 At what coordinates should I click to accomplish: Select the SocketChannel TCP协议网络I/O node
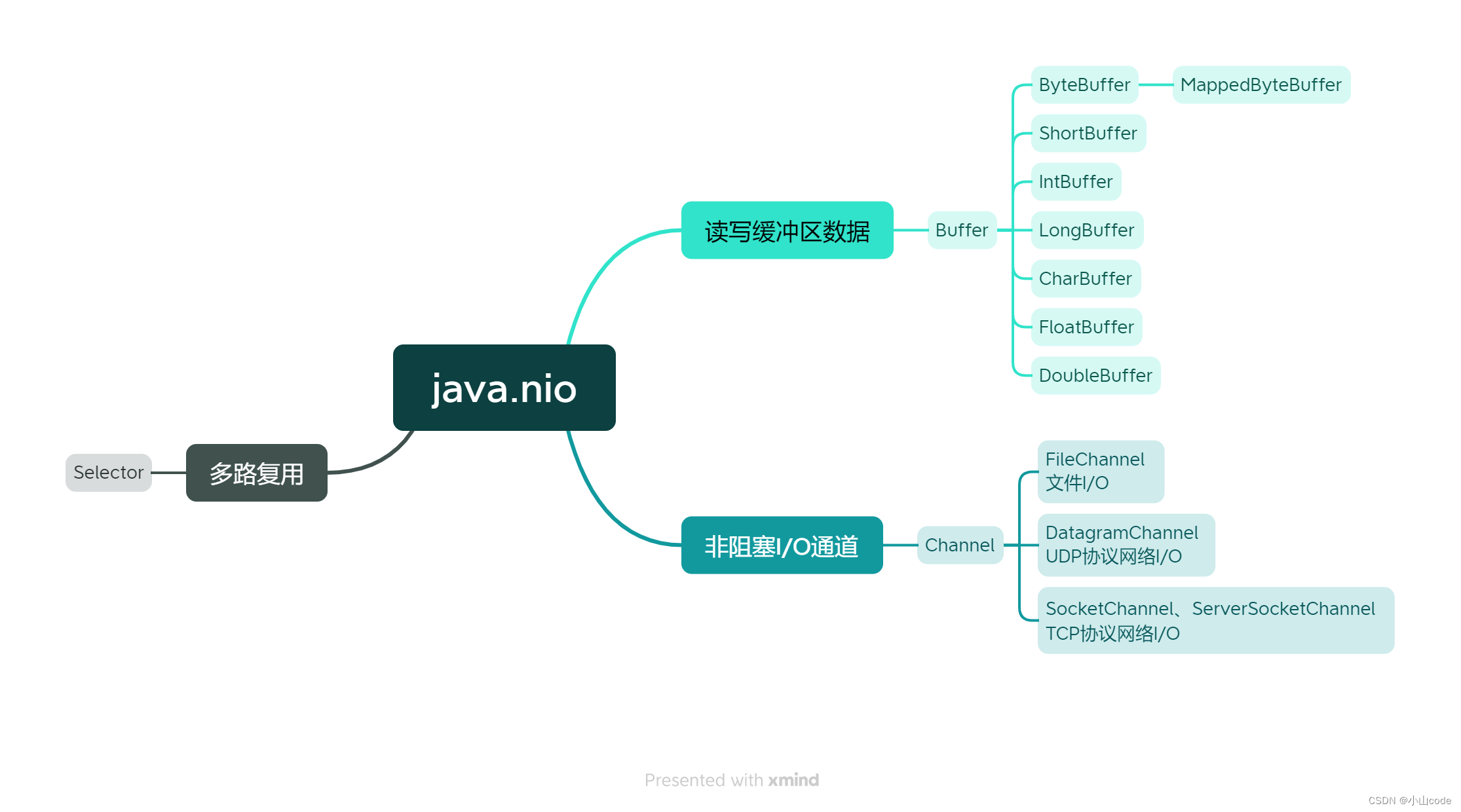click(x=1215, y=620)
